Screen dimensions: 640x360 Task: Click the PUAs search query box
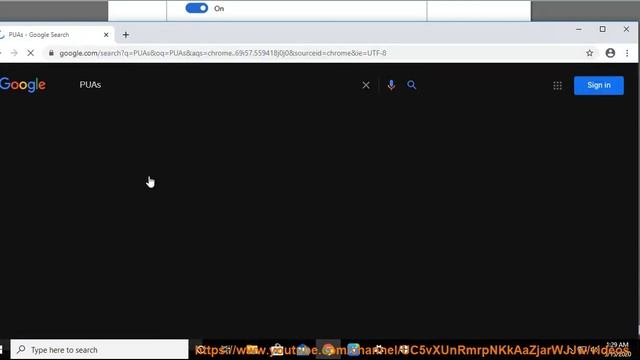[216, 85]
